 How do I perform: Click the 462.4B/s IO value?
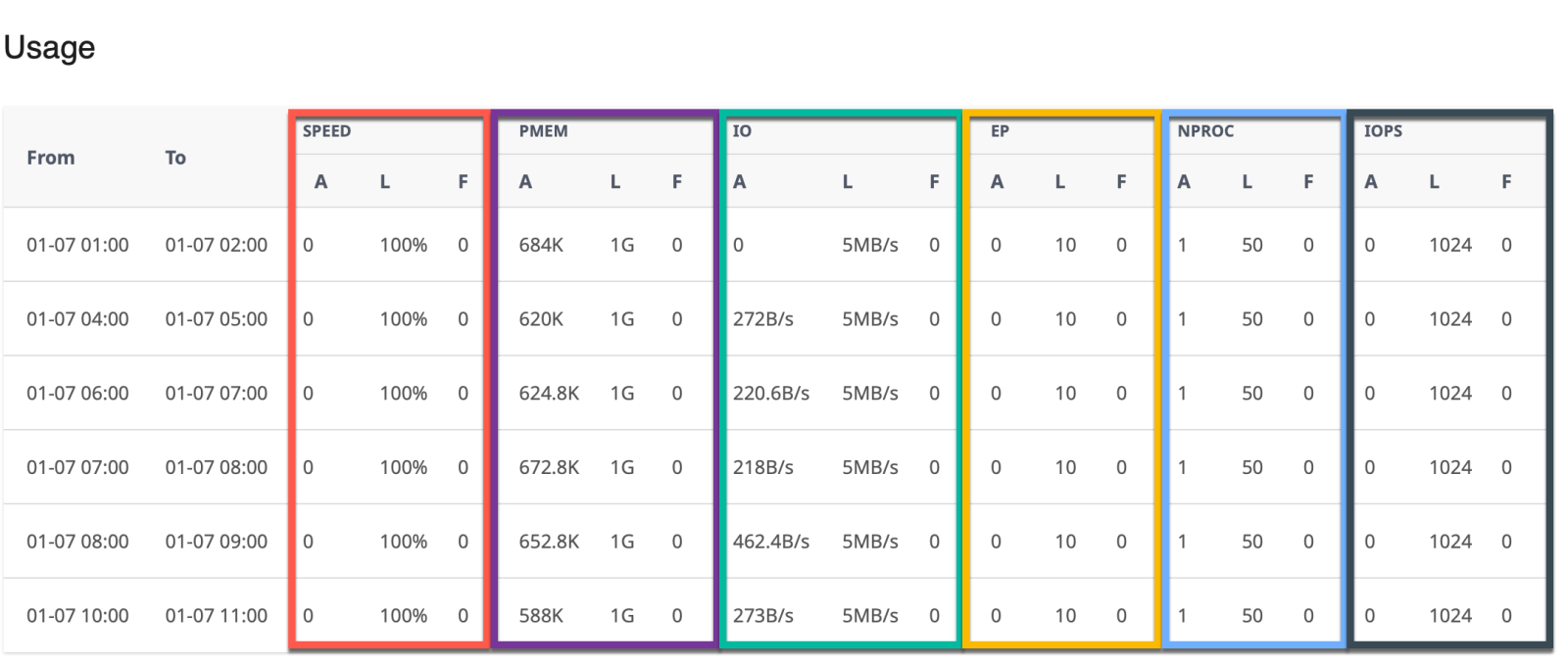[771, 542]
